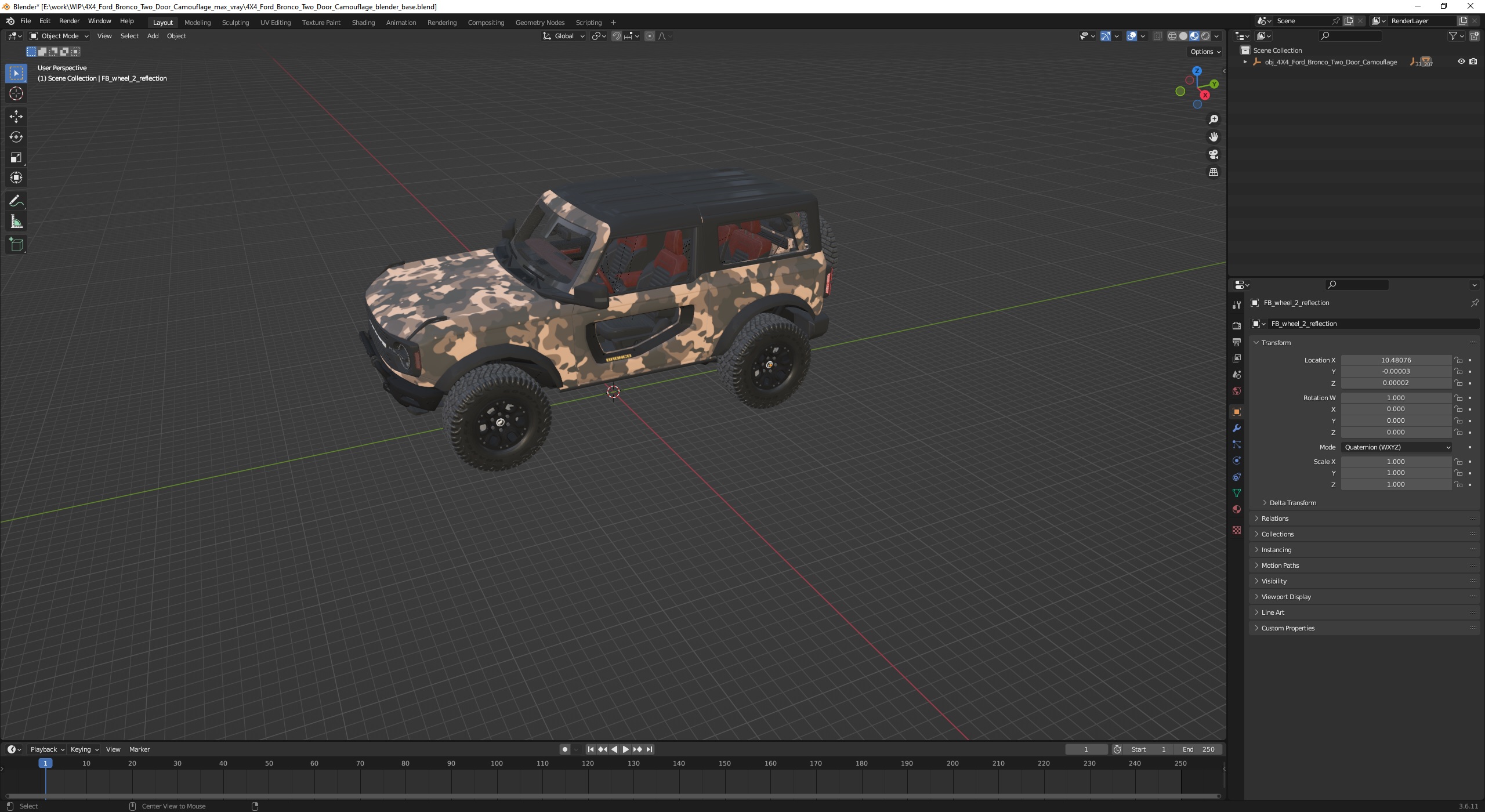
Task: Add a new collection in the outliner
Action: pyautogui.click(x=1475, y=36)
